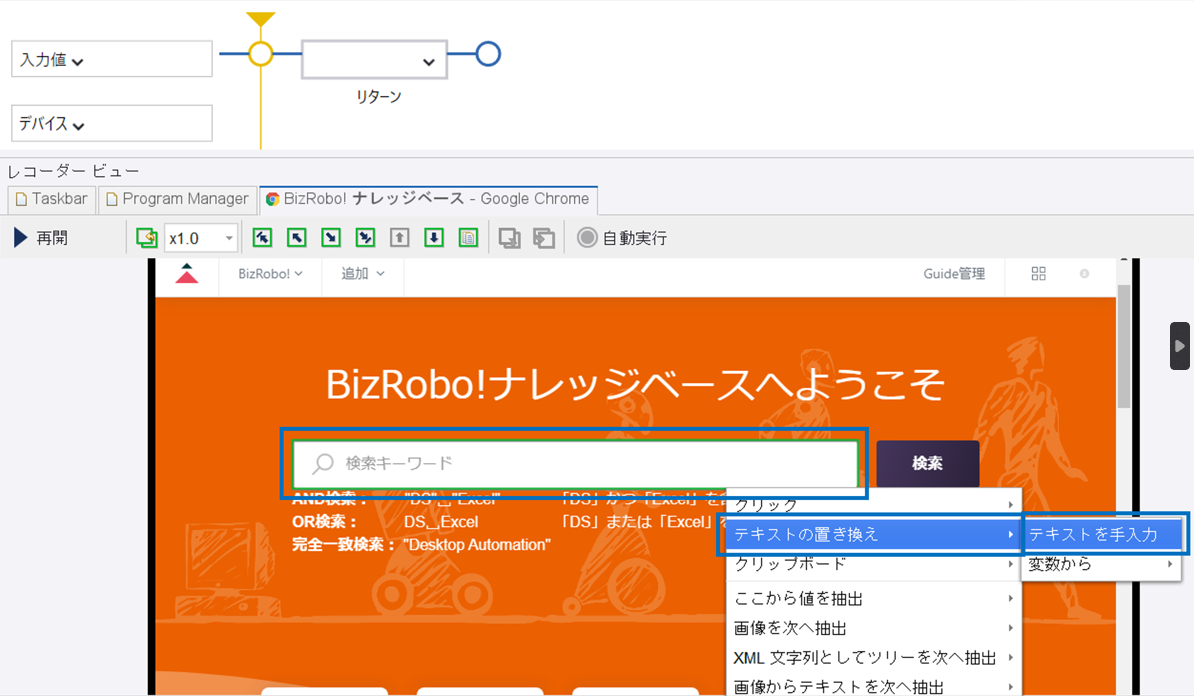The image size is (1194, 696).
Task: Select the BizRobo! ナレッジベース Chrome tab
Action: [x=428, y=200]
